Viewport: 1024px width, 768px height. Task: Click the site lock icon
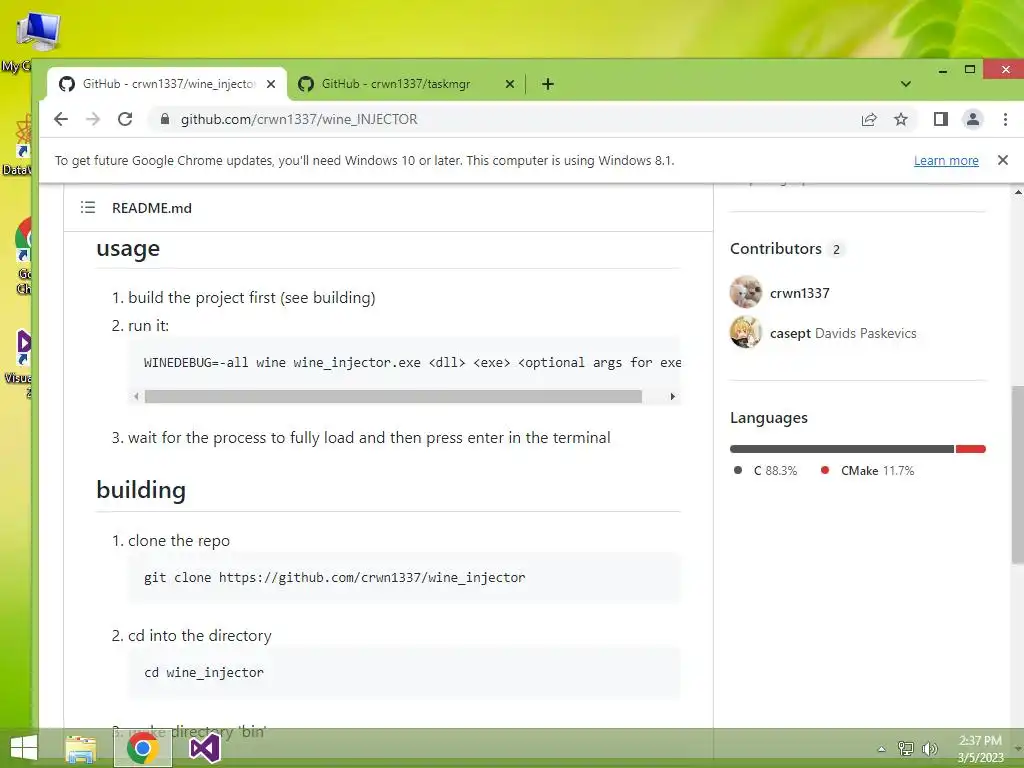[165, 119]
